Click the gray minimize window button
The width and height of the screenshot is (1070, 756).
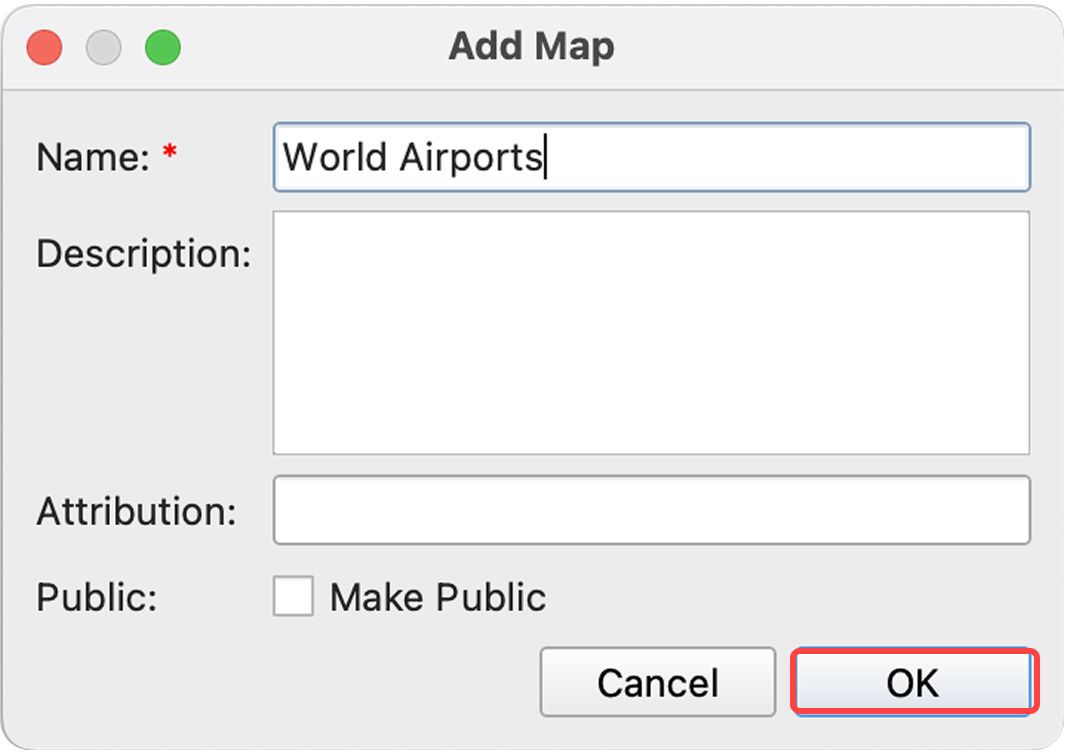pyautogui.click(x=103, y=47)
